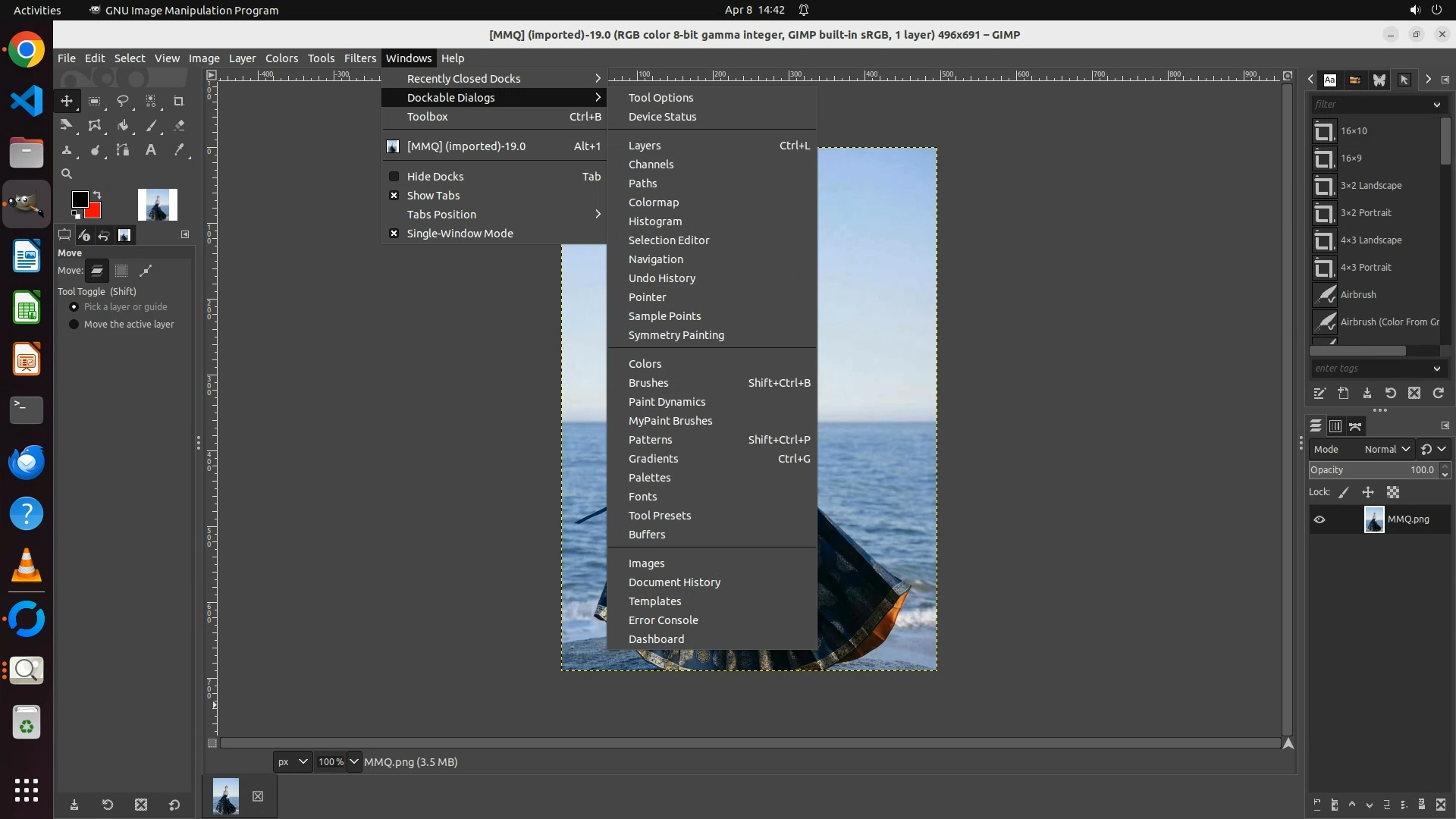Select Move the active layer option
The height and width of the screenshot is (819, 1456).
tap(74, 325)
